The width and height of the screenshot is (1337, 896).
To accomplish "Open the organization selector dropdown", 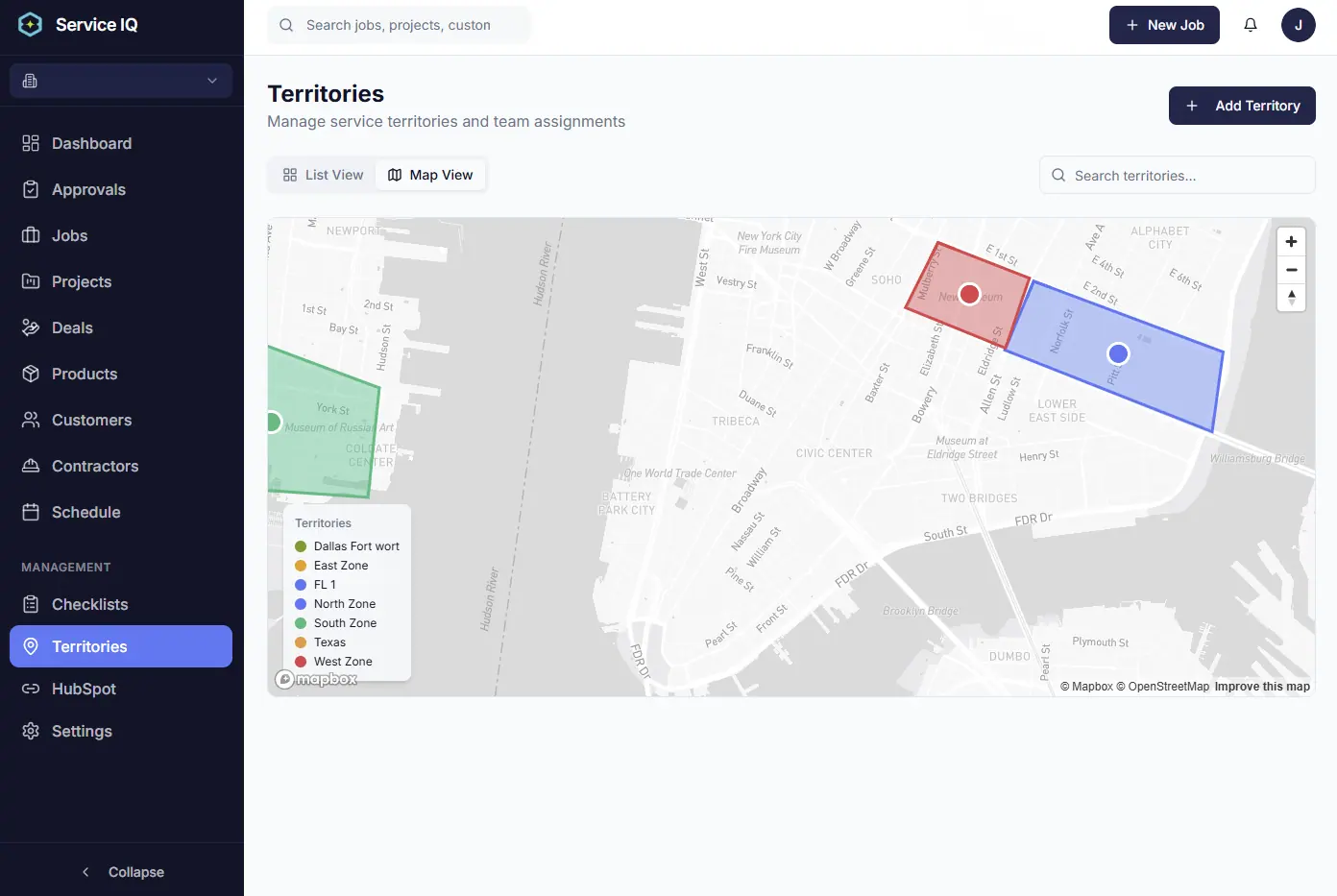I will coord(121,81).
